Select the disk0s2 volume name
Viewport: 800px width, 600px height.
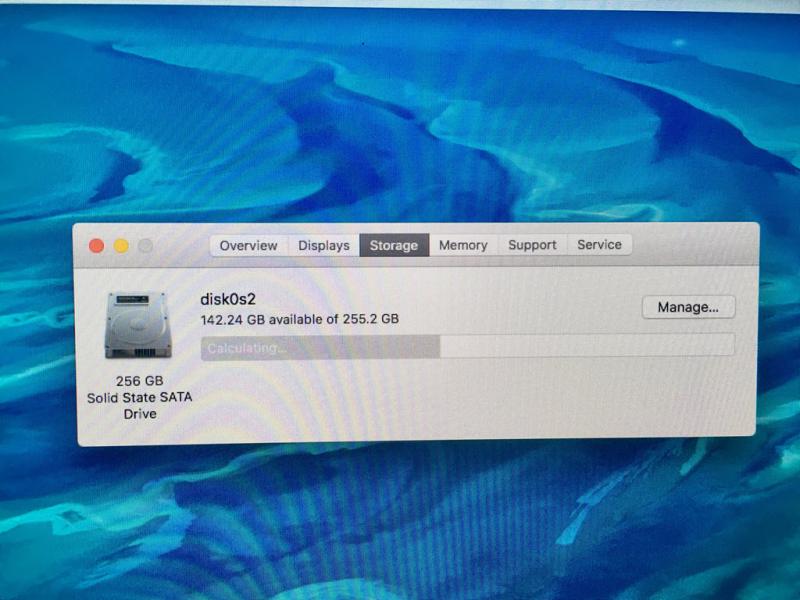pos(228,299)
